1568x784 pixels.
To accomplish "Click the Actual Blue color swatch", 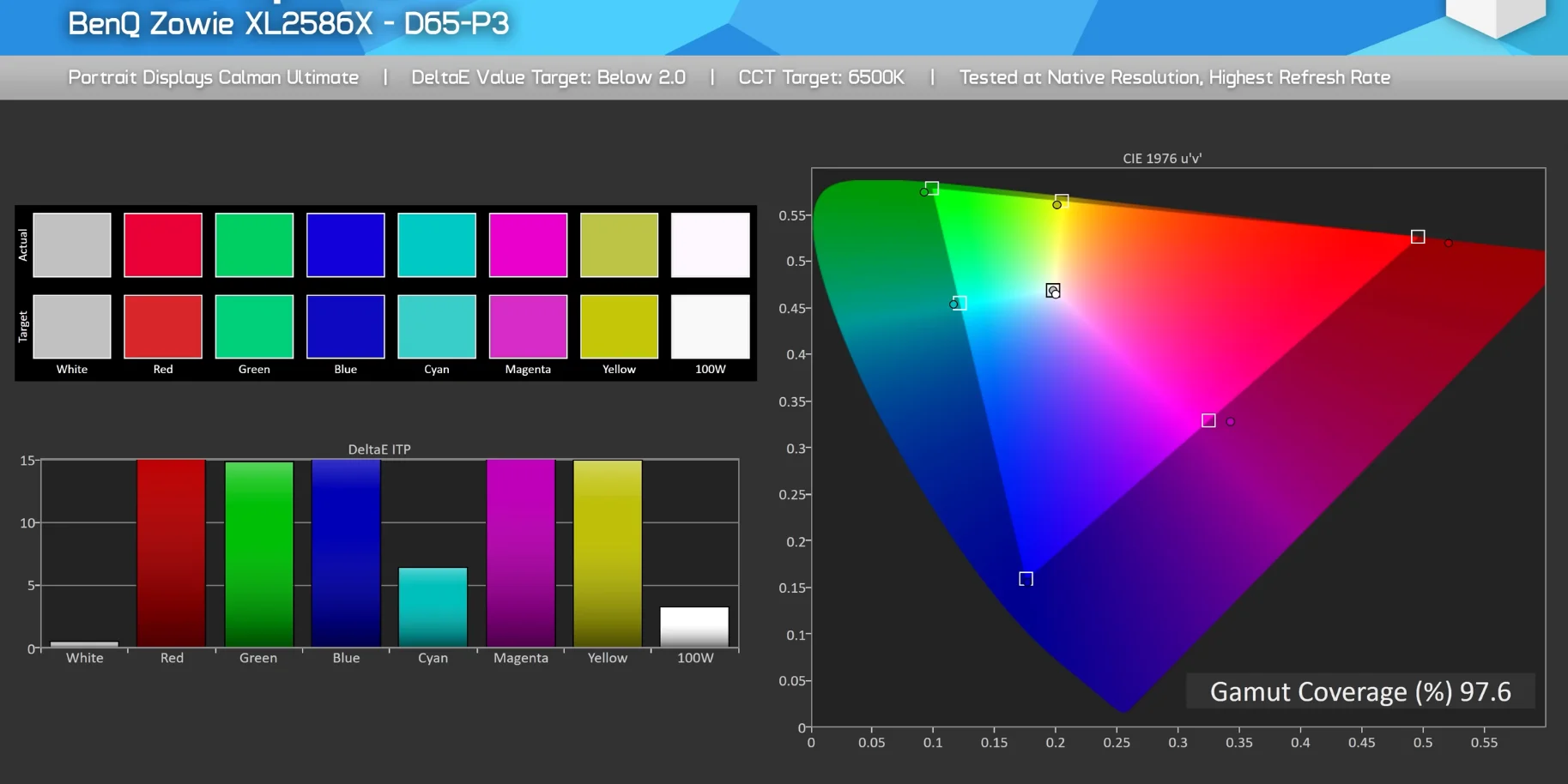I will pos(346,245).
